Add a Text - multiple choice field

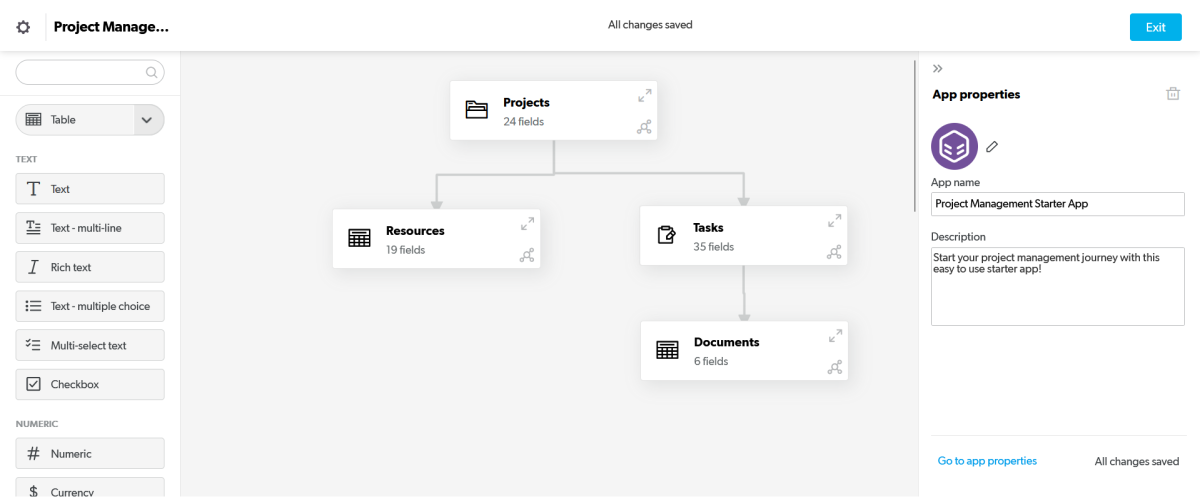90,306
